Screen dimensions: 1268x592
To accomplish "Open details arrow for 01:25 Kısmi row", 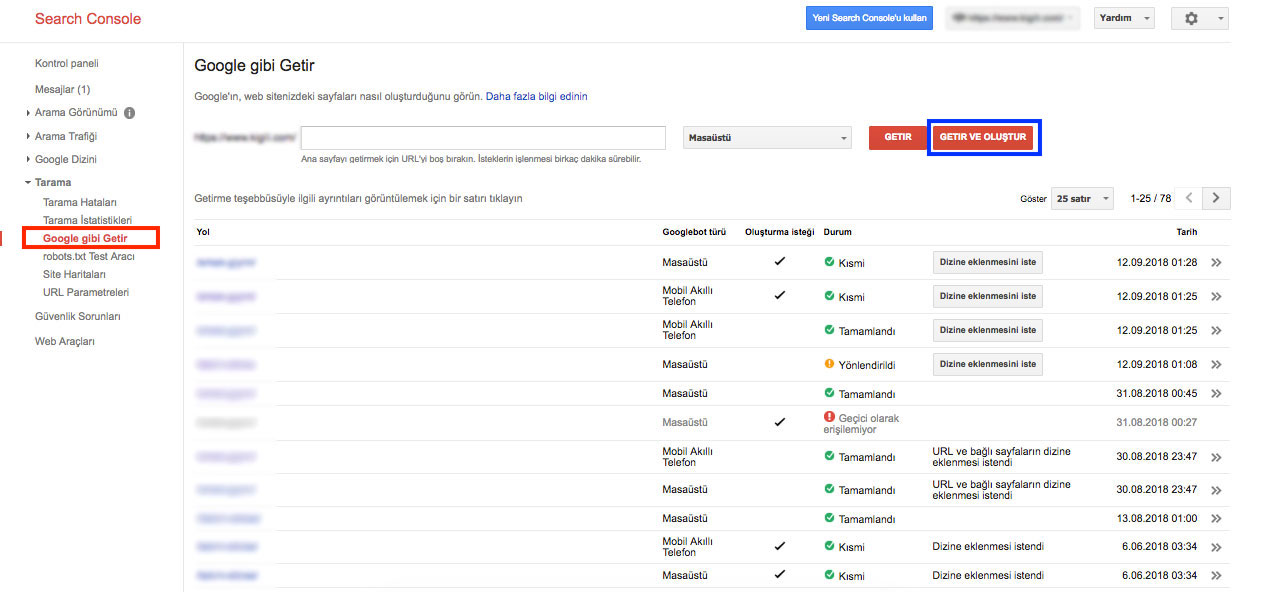I will (1216, 297).
